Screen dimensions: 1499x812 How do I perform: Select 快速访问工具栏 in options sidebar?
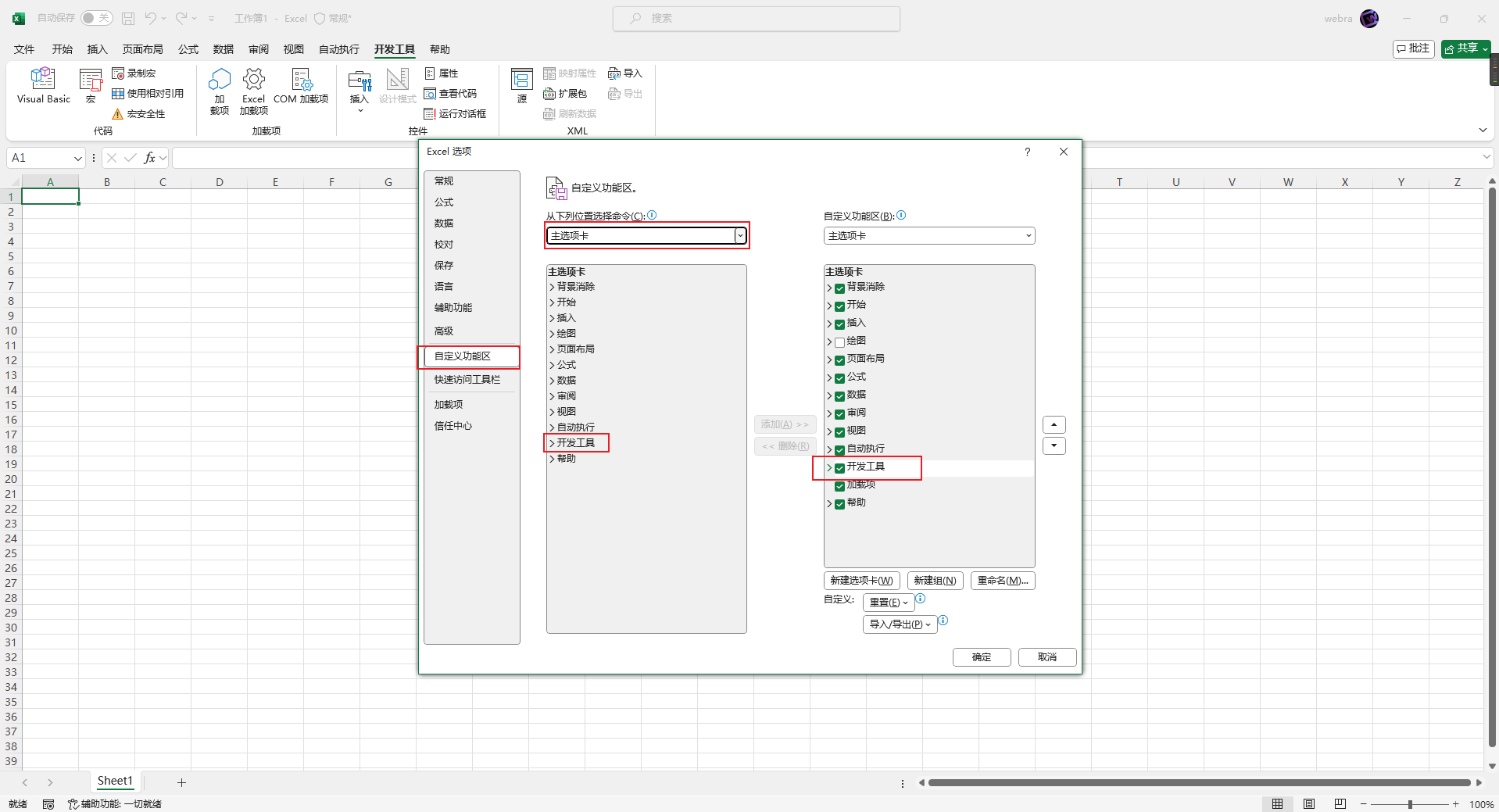pyautogui.click(x=471, y=380)
